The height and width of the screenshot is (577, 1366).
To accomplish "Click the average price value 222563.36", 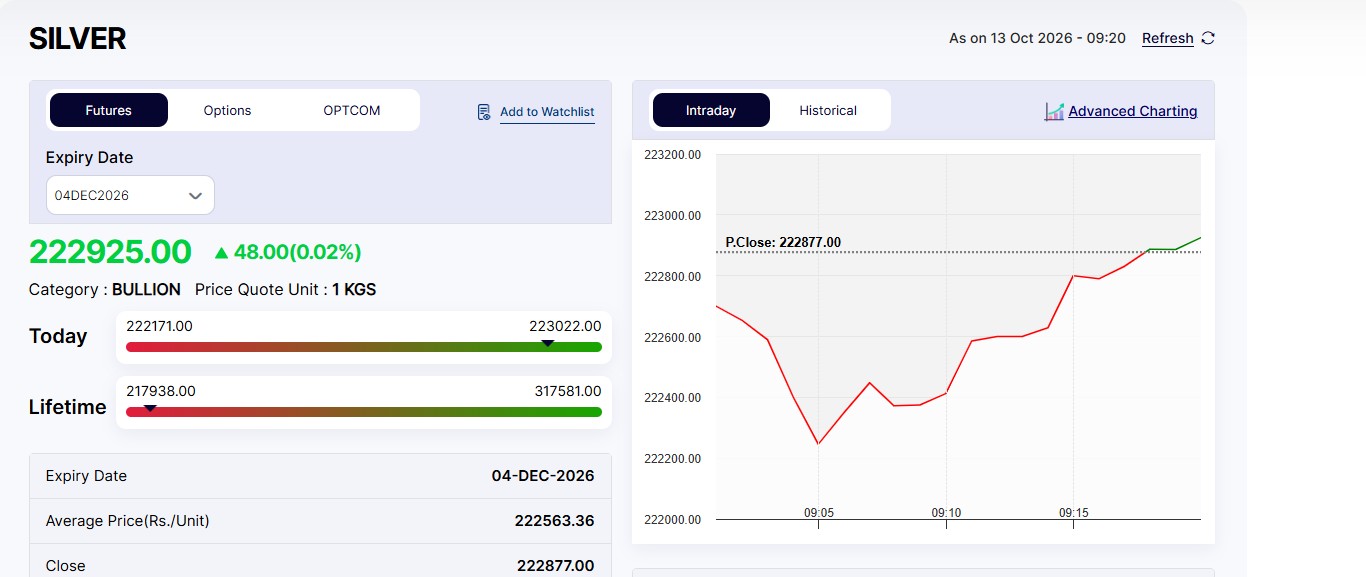I will (555, 521).
